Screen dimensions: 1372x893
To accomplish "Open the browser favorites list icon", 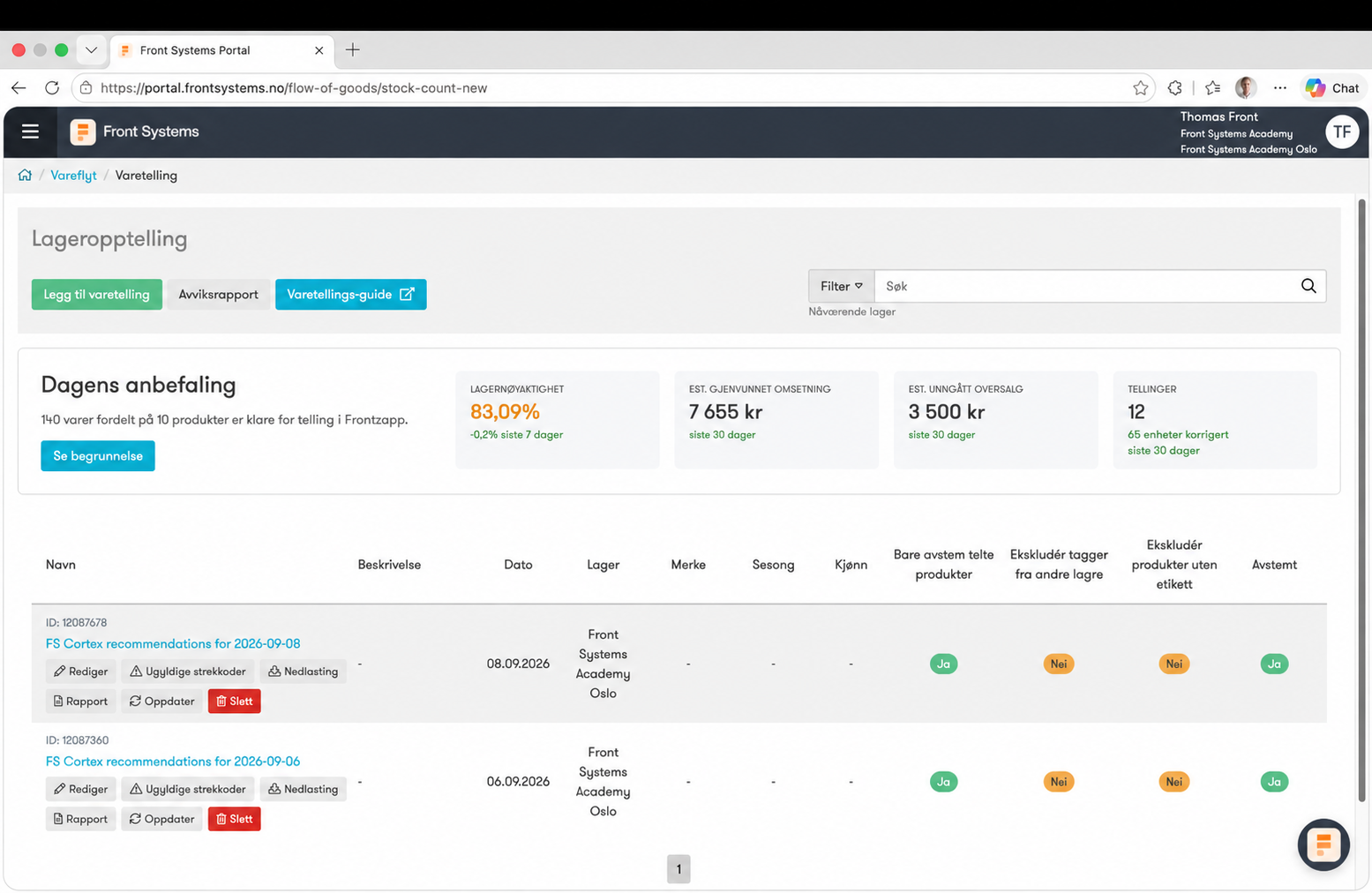I will tap(1213, 87).
